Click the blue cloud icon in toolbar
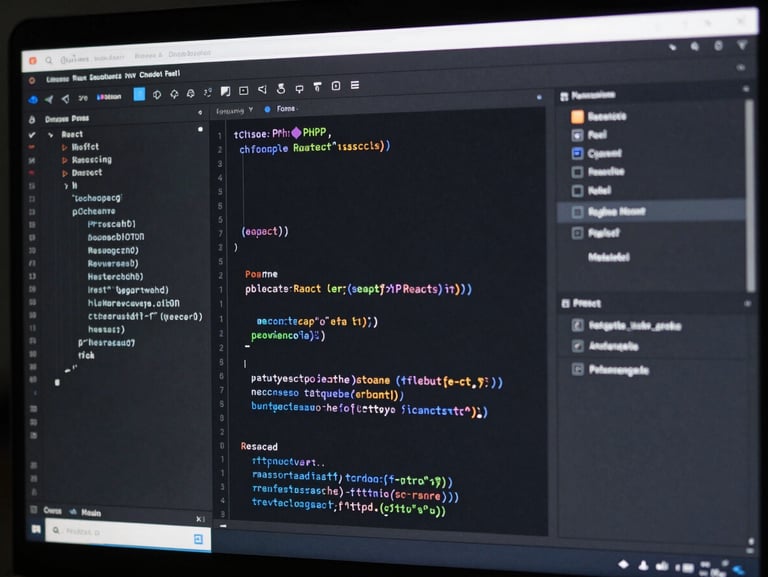Image resolution: width=768 pixels, height=577 pixels. click(x=33, y=100)
